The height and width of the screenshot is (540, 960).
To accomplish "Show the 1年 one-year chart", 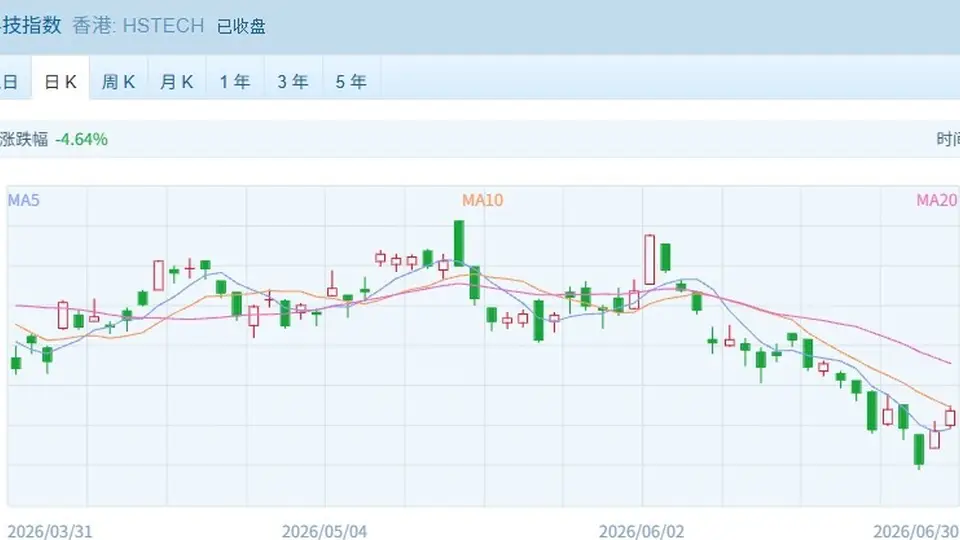I will pyautogui.click(x=235, y=81).
